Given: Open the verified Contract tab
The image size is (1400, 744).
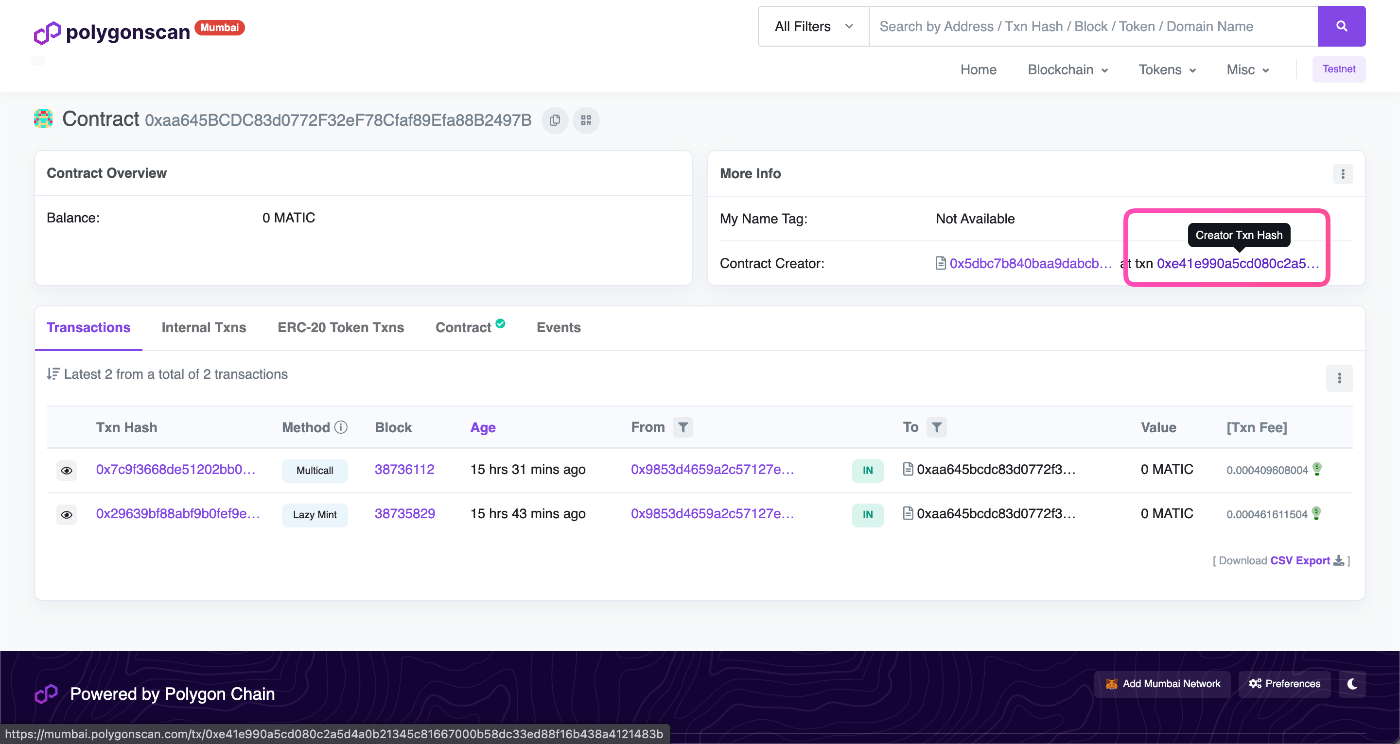Looking at the screenshot, I should coord(470,327).
